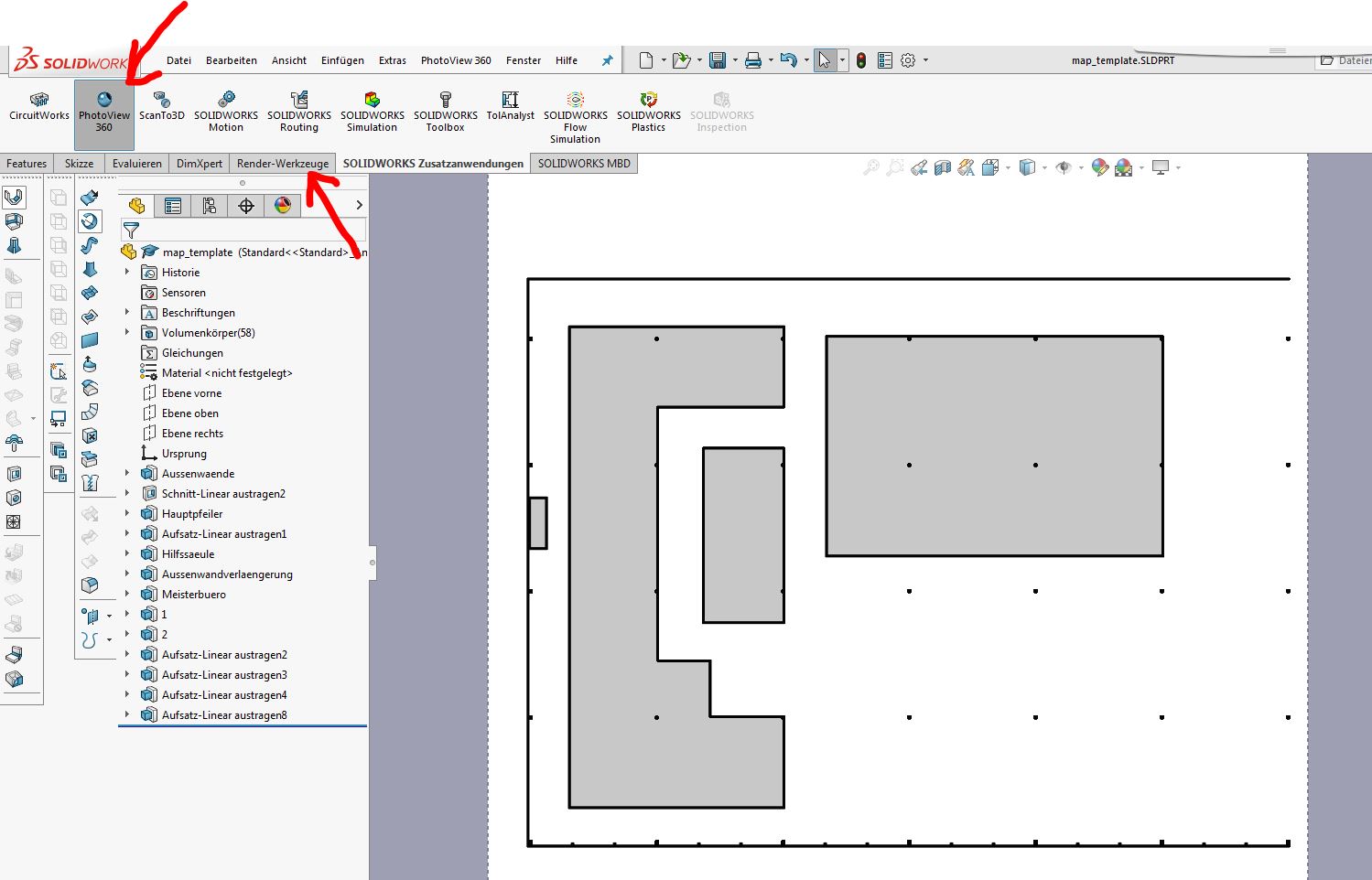Open the Extras menu
Image resolution: width=1372 pixels, height=880 pixels.
[392, 60]
